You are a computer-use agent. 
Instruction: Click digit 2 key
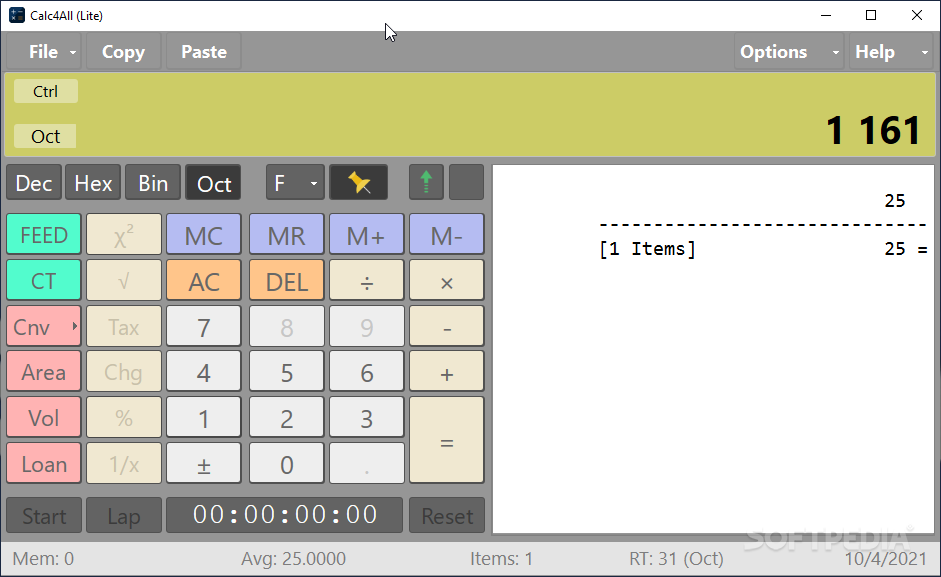pos(286,417)
